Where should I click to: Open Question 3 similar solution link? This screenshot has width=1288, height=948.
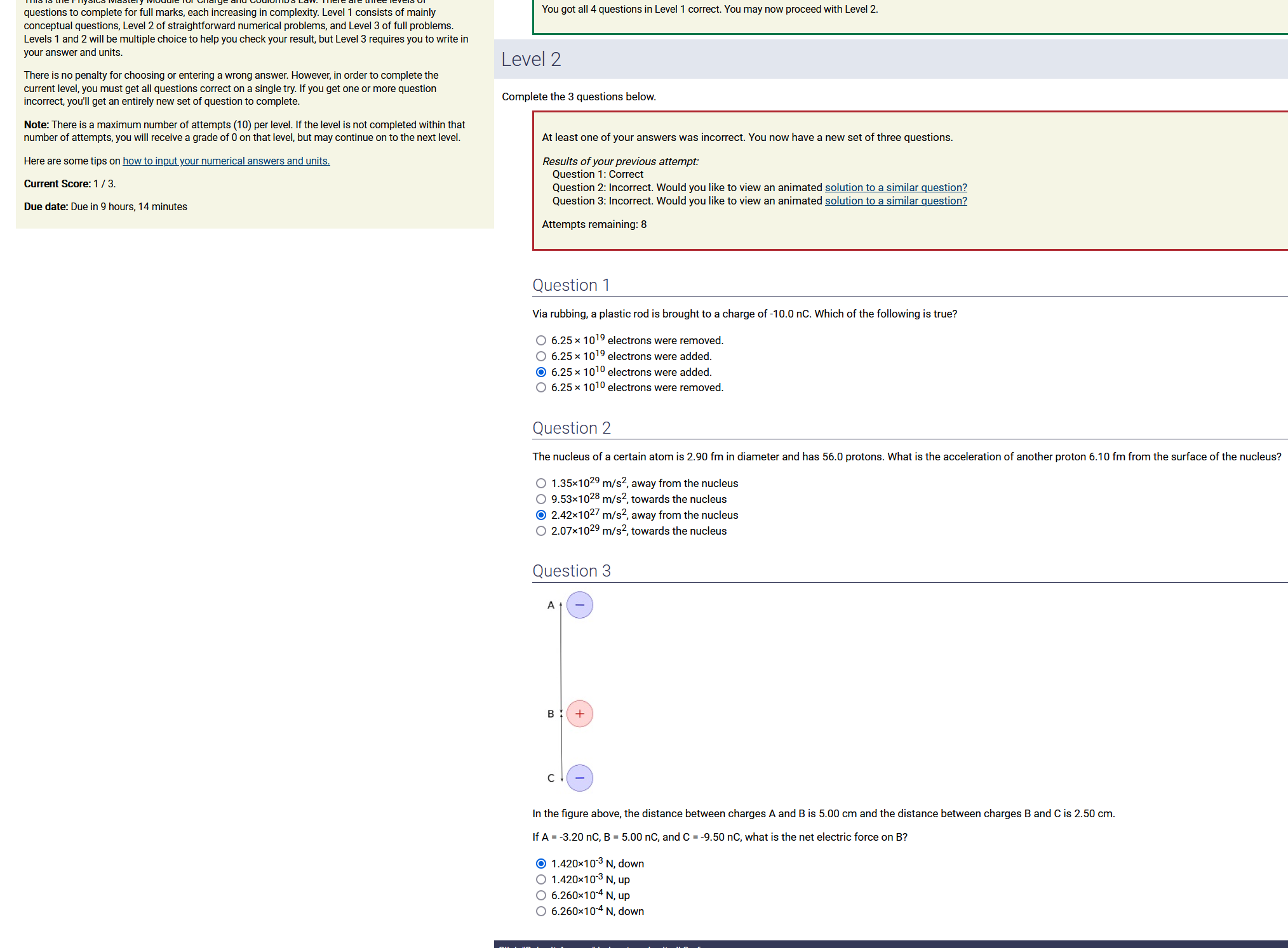click(x=896, y=201)
